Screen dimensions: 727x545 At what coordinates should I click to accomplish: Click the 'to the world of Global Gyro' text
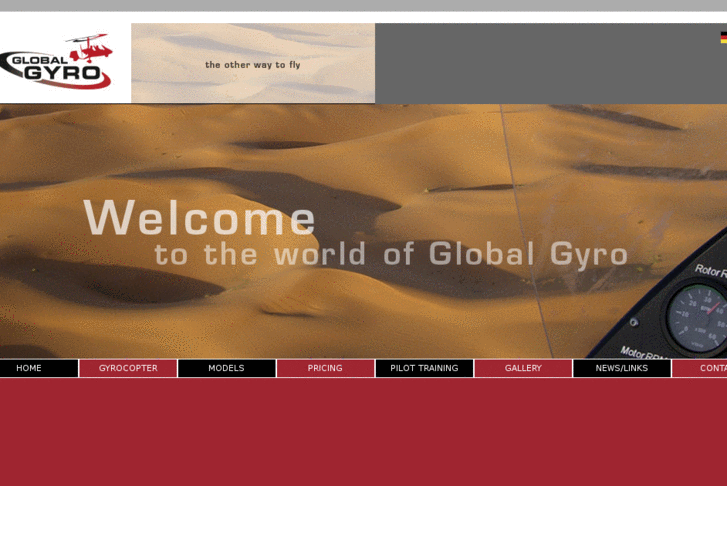point(391,254)
